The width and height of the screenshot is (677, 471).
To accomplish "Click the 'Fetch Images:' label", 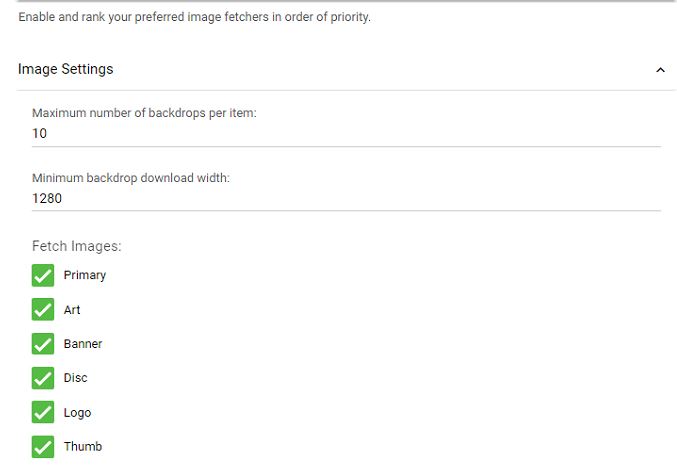I will coord(76,246).
